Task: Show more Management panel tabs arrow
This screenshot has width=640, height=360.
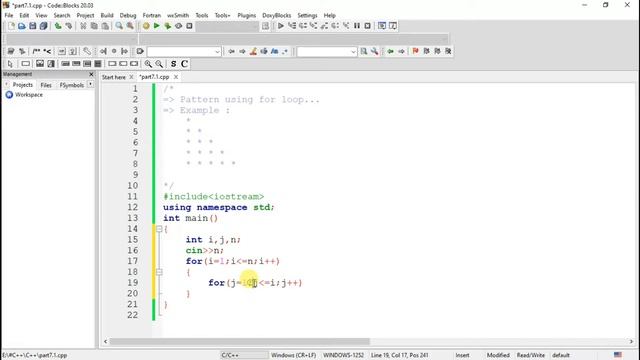Action: tap(90, 84)
